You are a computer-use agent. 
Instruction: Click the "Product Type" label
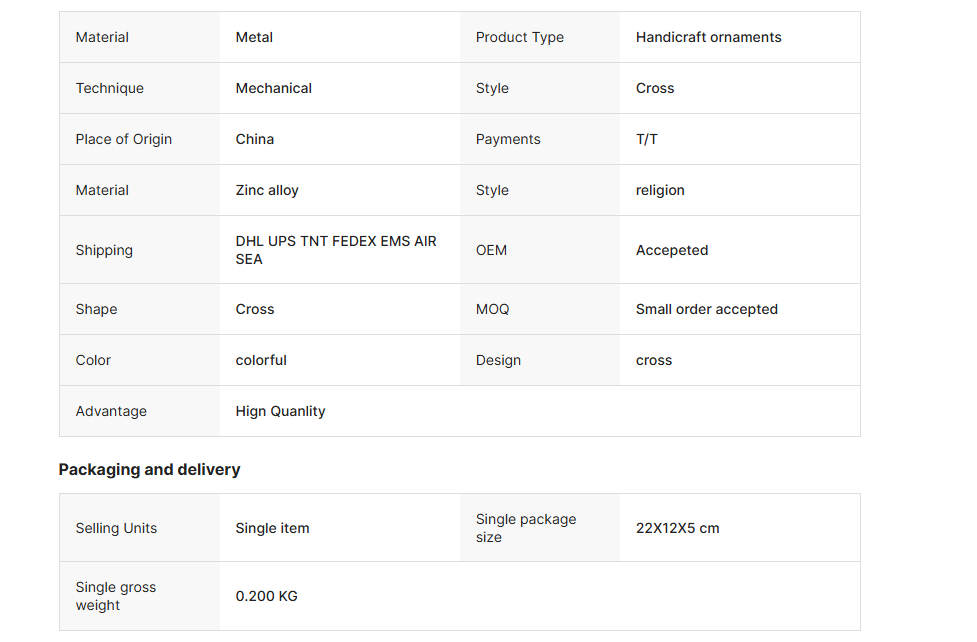[519, 37]
